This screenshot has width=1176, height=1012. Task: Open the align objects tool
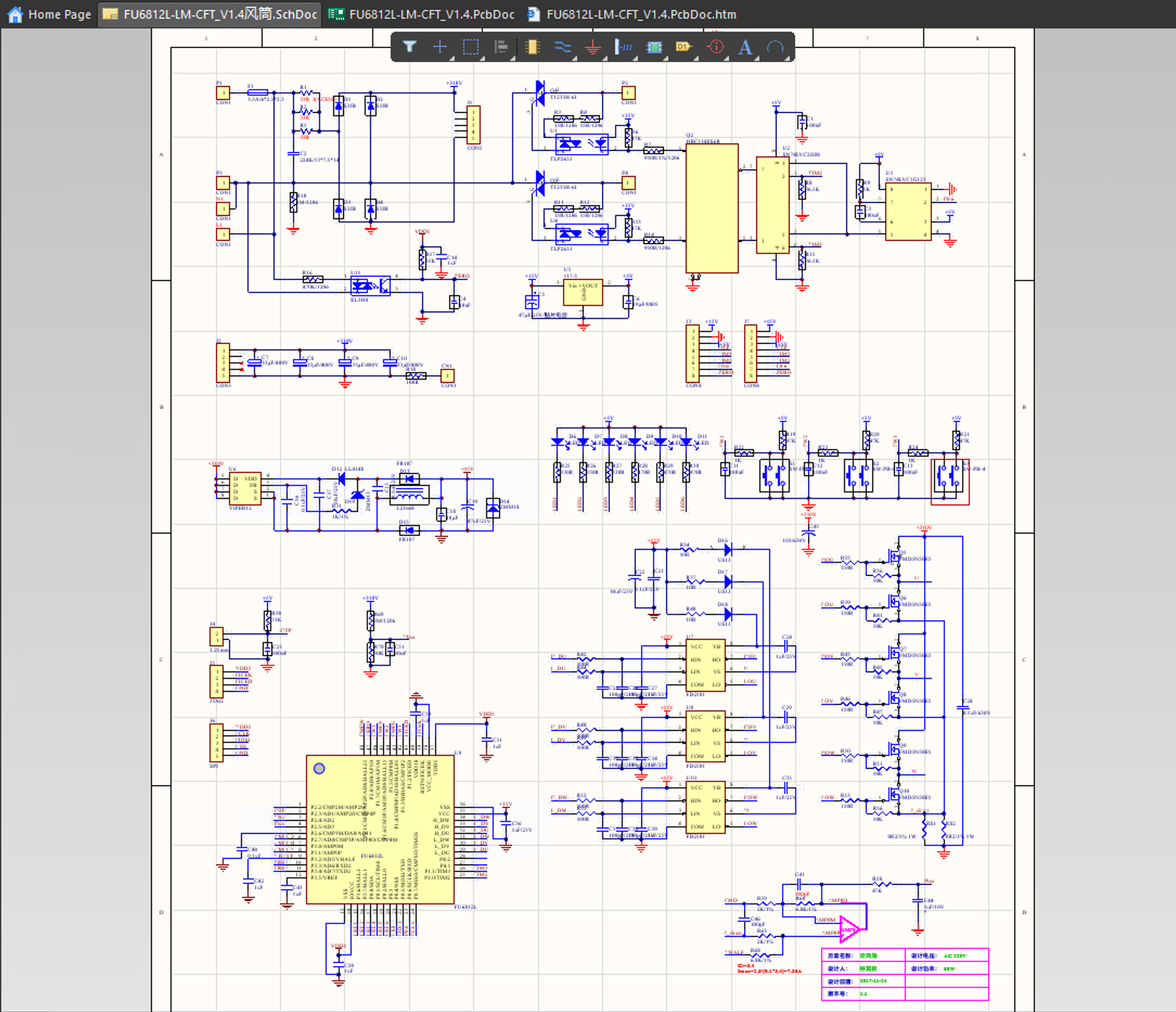[501, 47]
